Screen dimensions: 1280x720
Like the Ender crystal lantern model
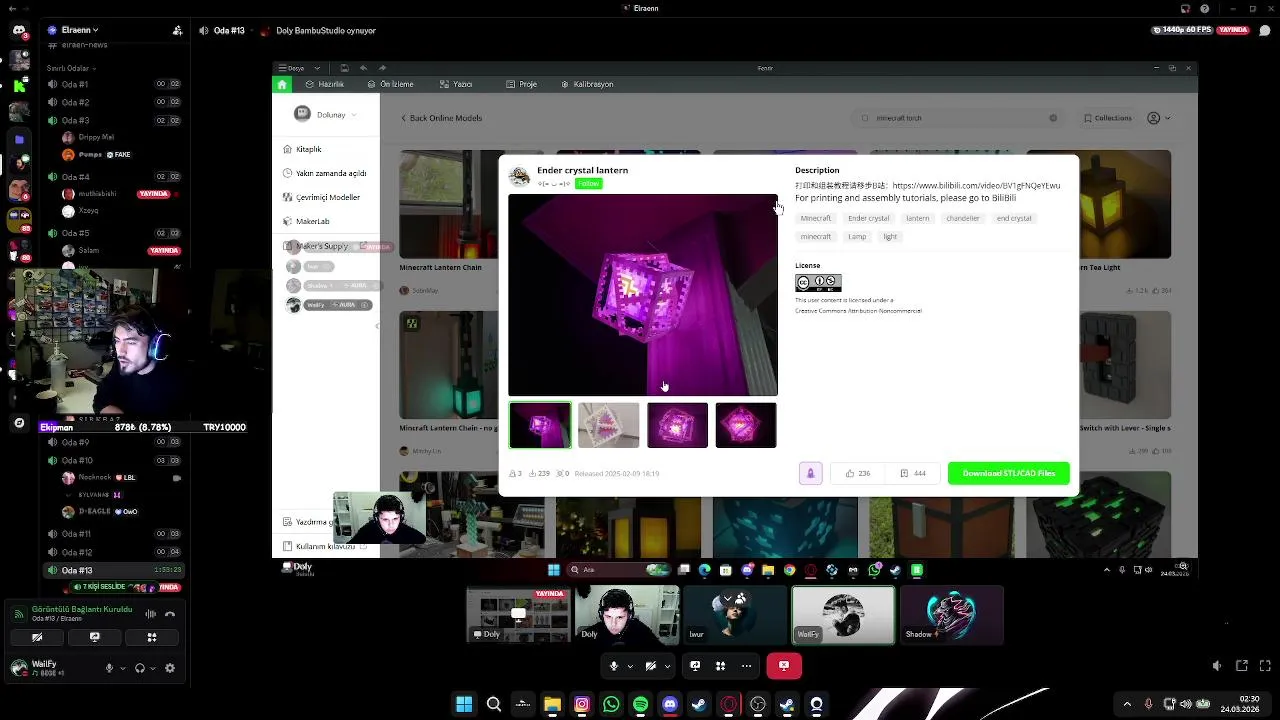pos(858,473)
